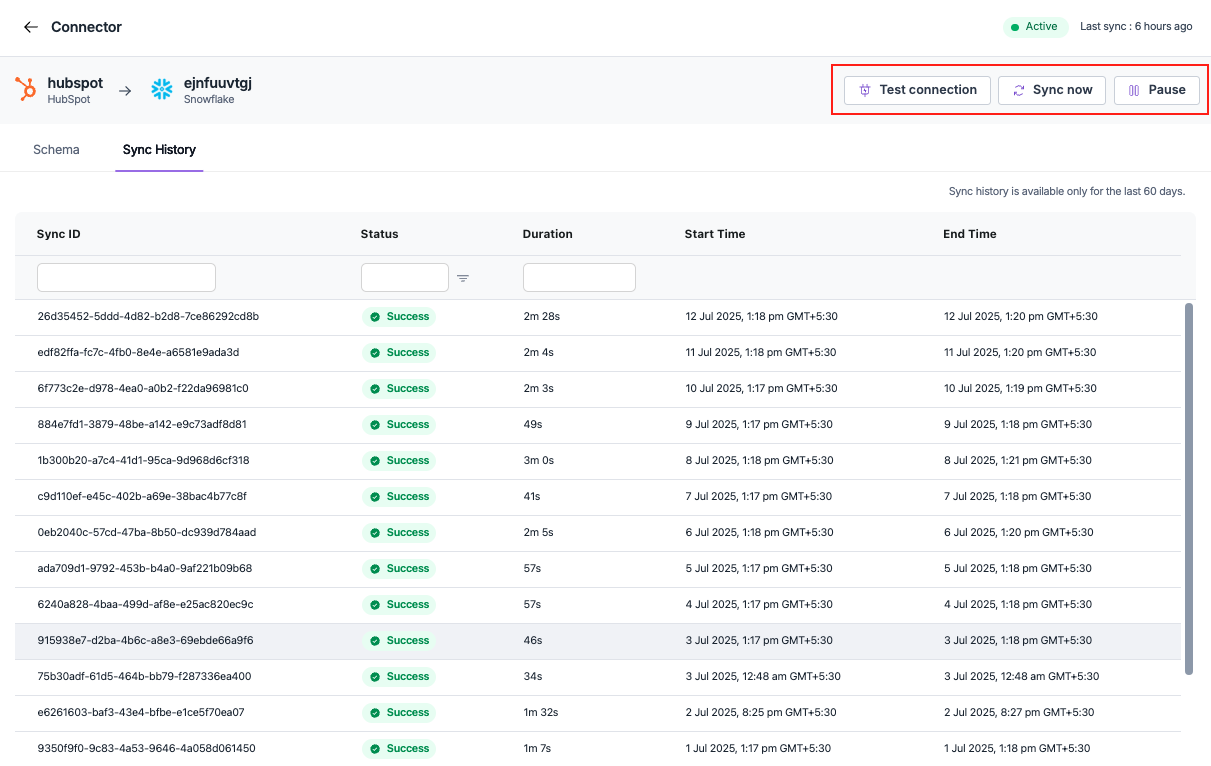Select the Sync History tab
Image resolution: width=1211 pixels, height=766 pixels.
[x=159, y=150]
